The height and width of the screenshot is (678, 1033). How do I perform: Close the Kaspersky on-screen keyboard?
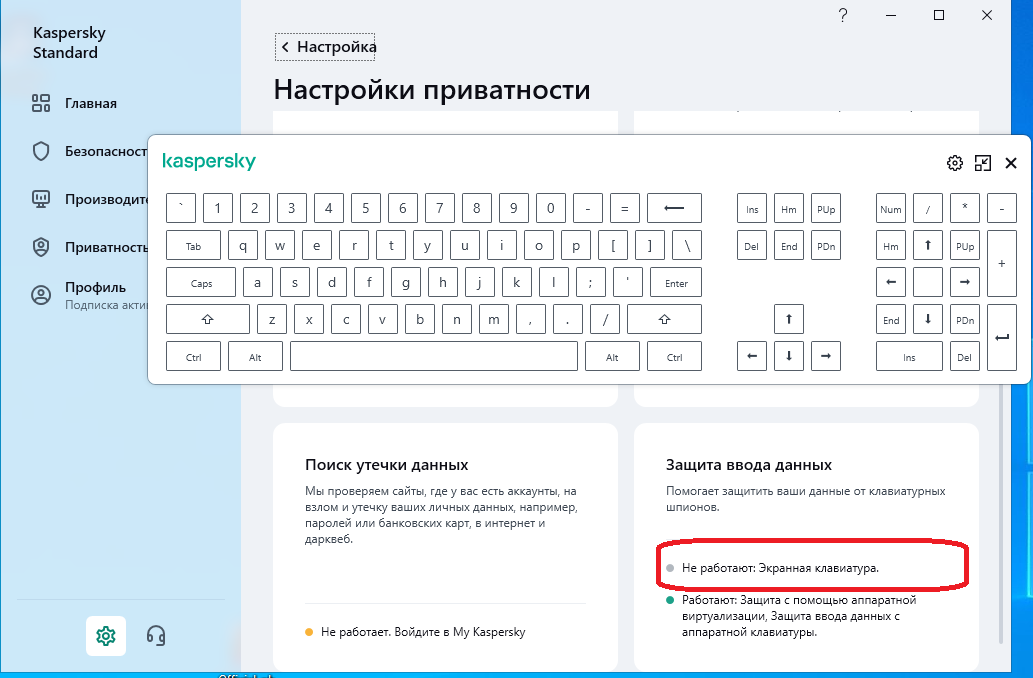[x=1011, y=163]
